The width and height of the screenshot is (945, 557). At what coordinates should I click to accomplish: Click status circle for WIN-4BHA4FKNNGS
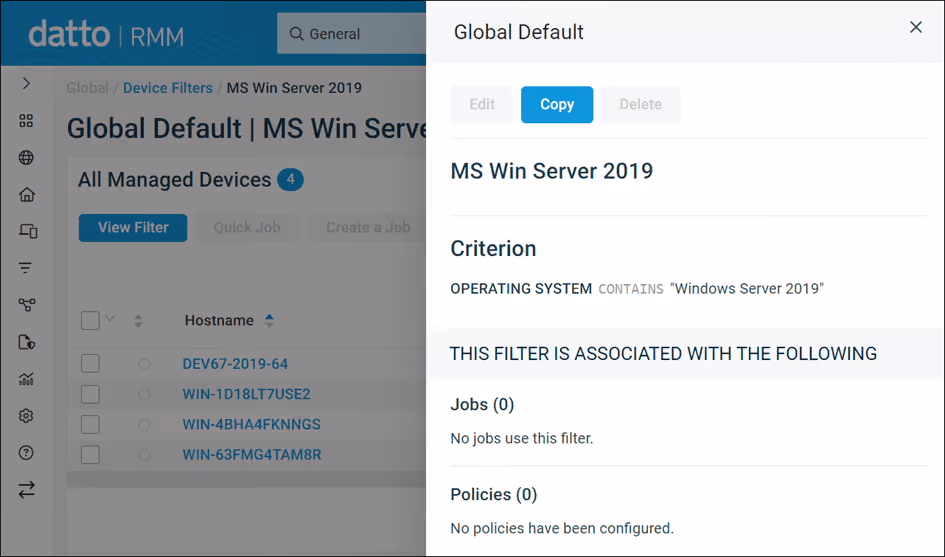[144, 424]
